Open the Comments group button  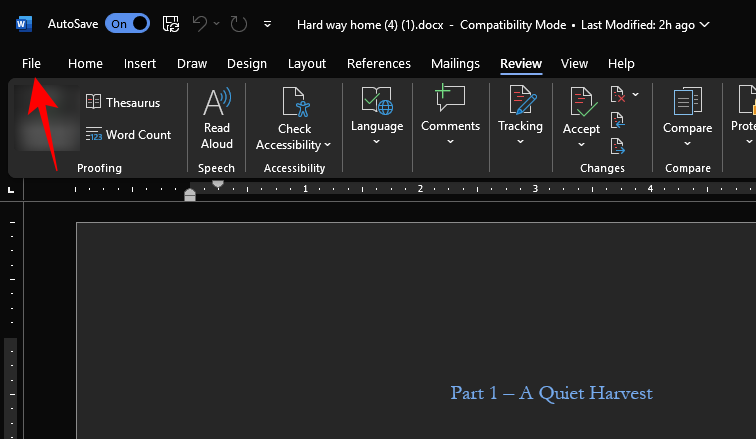point(450,118)
